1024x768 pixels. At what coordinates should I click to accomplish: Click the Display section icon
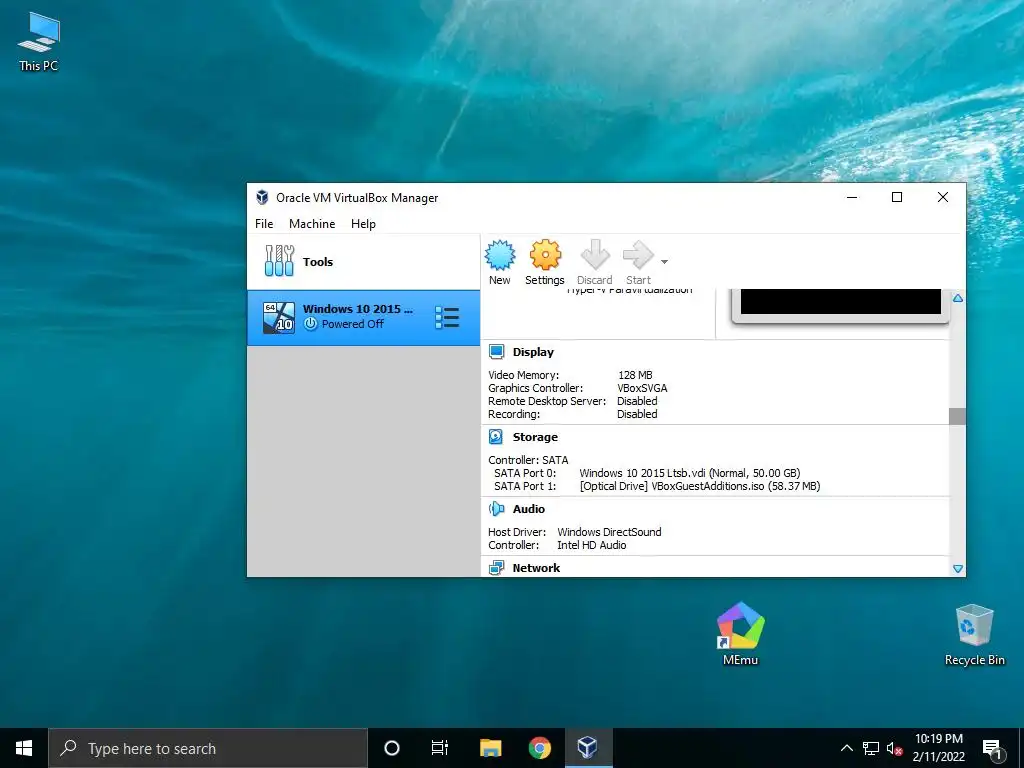(x=496, y=352)
